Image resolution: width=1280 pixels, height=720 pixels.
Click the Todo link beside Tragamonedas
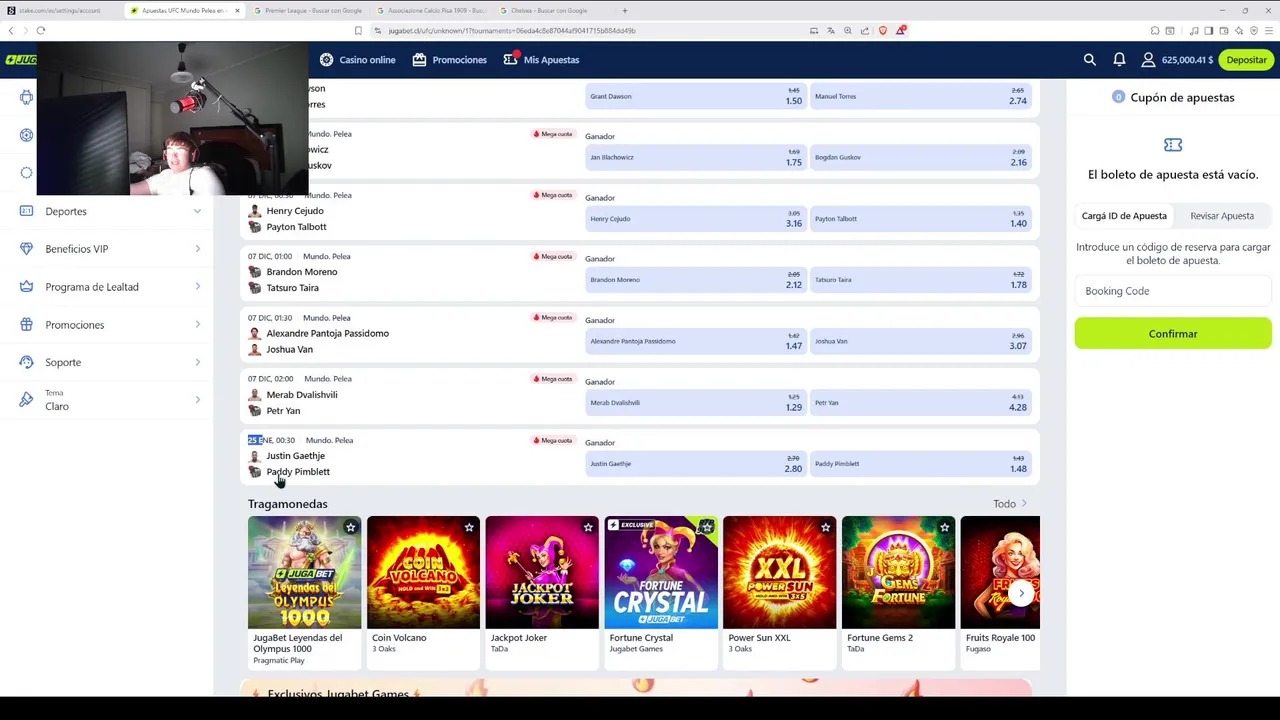[x=1009, y=504]
